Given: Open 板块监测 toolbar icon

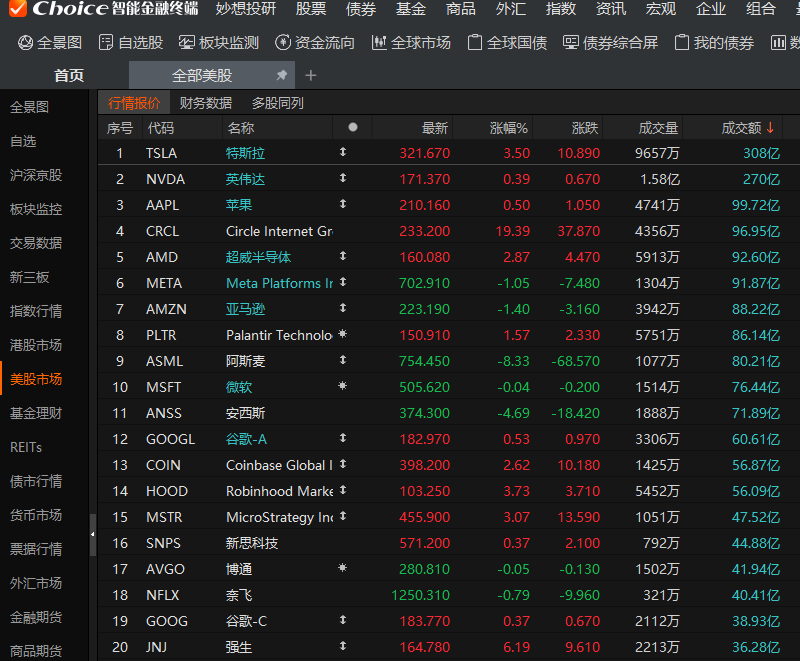Looking at the screenshot, I should (x=186, y=43).
